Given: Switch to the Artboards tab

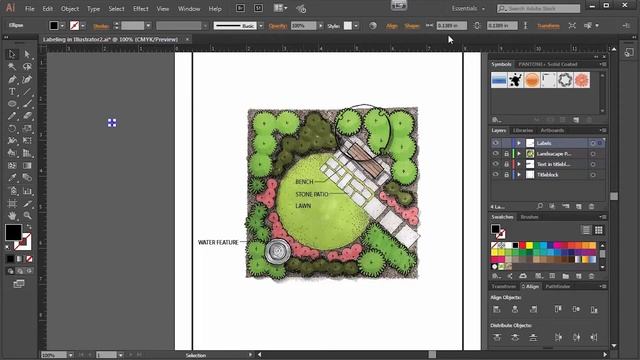Looking at the screenshot, I should click(552, 131).
